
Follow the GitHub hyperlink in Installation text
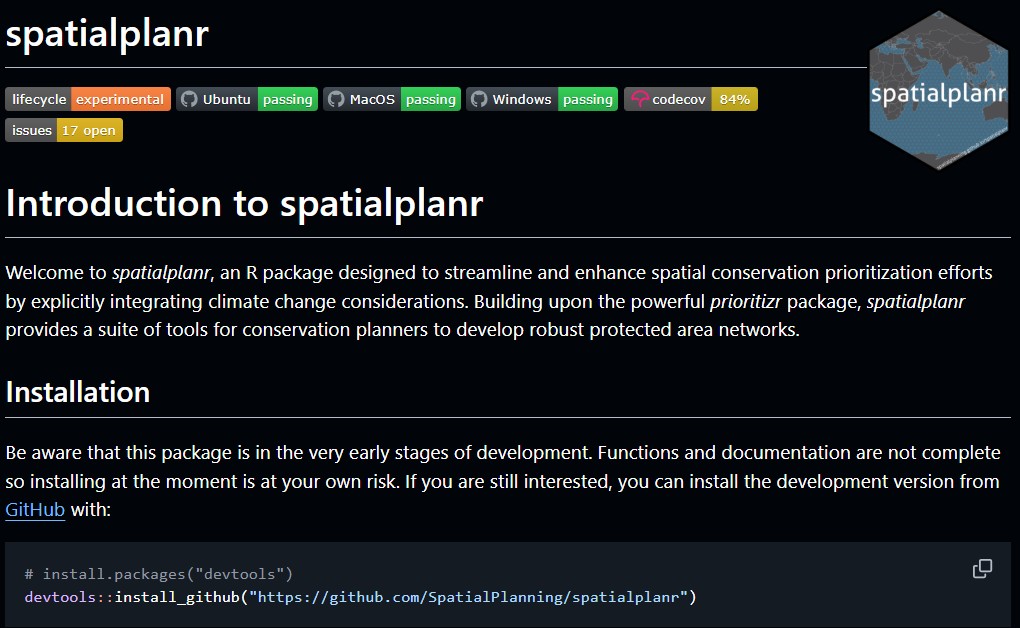(35, 510)
